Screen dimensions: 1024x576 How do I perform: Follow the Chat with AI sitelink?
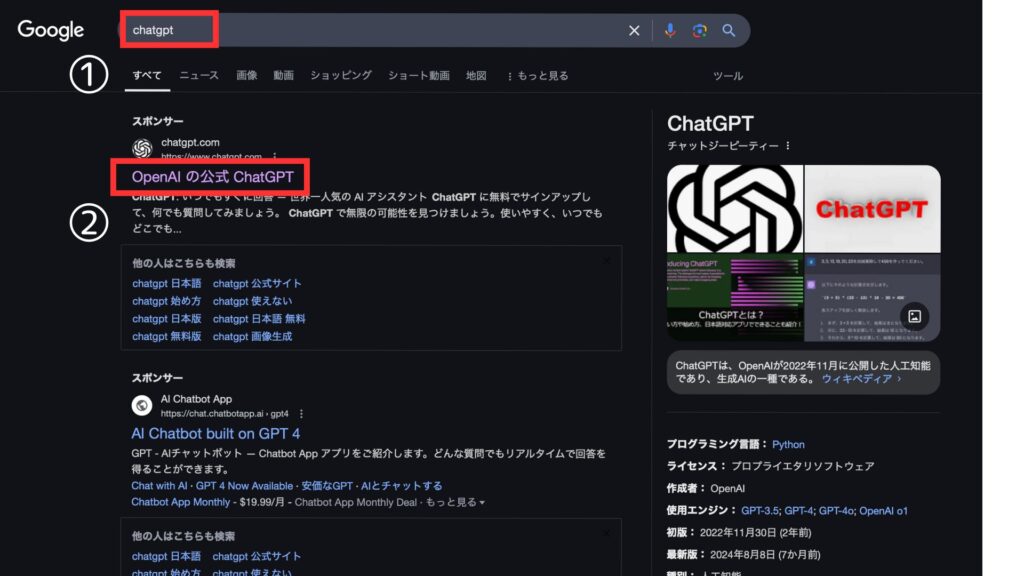coord(159,486)
